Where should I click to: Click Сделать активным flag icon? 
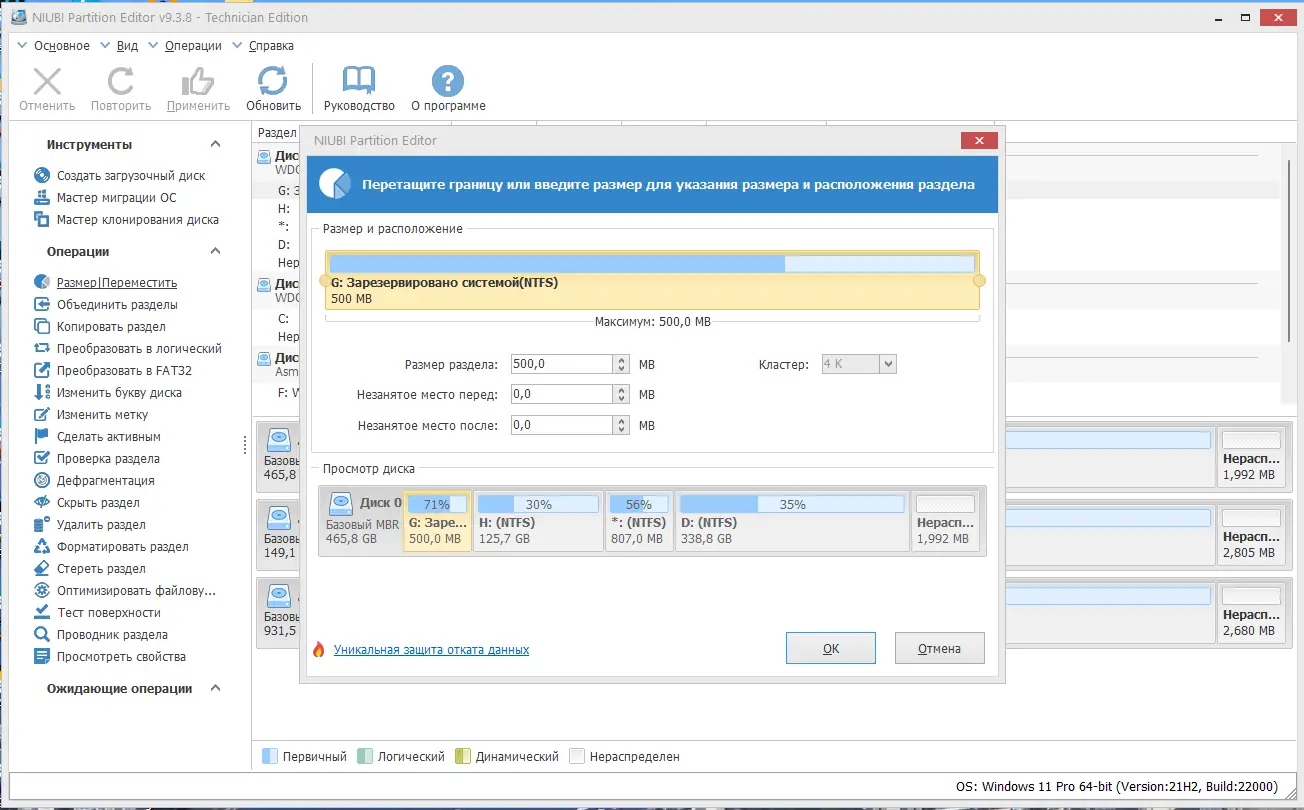click(x=42, y=436)
